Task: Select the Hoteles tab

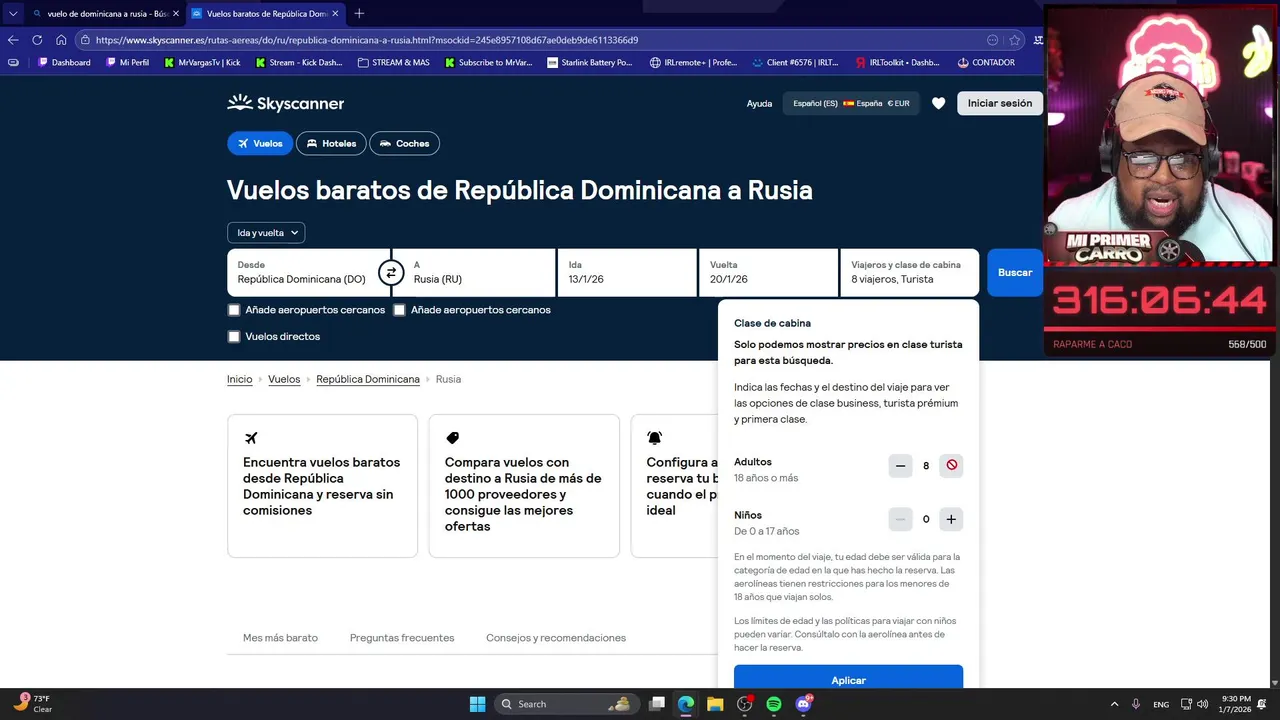Action: [x=331, y=143]
